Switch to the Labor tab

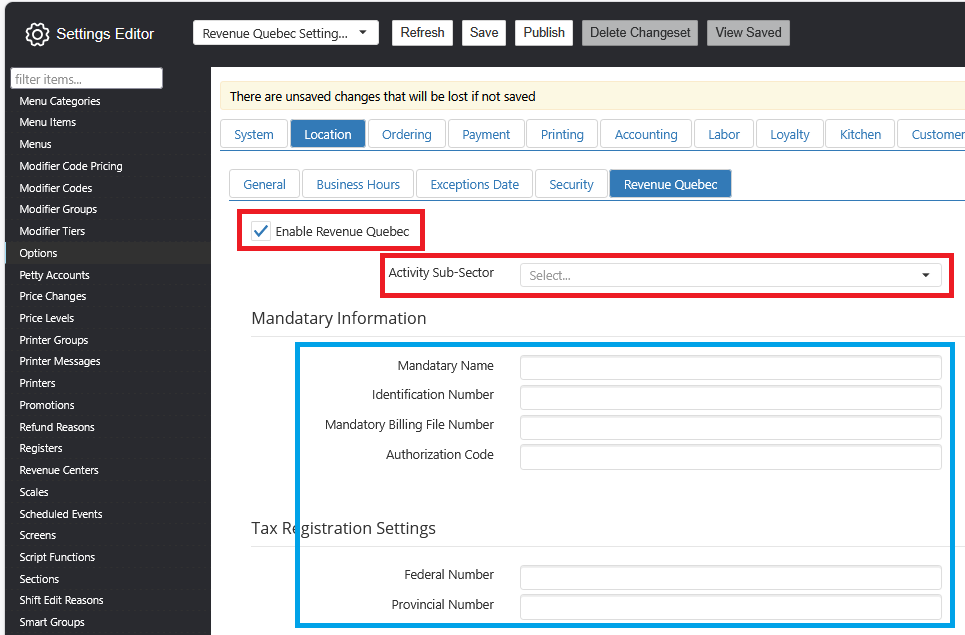pyautogui.click(x=724, y=134)
